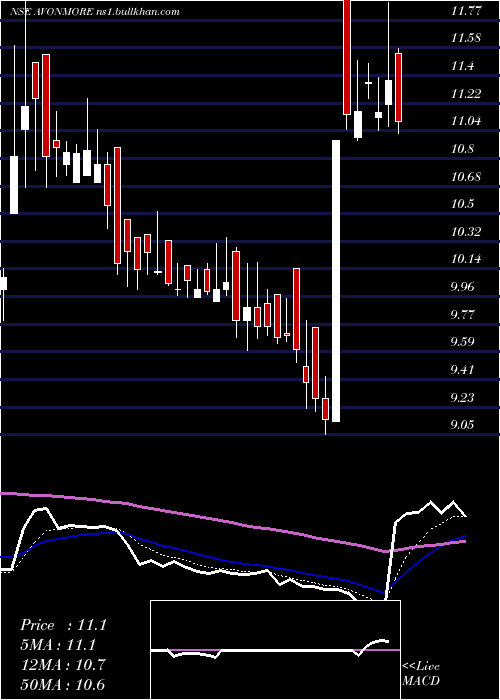Click the <<Live MACD label

point(421,674)
